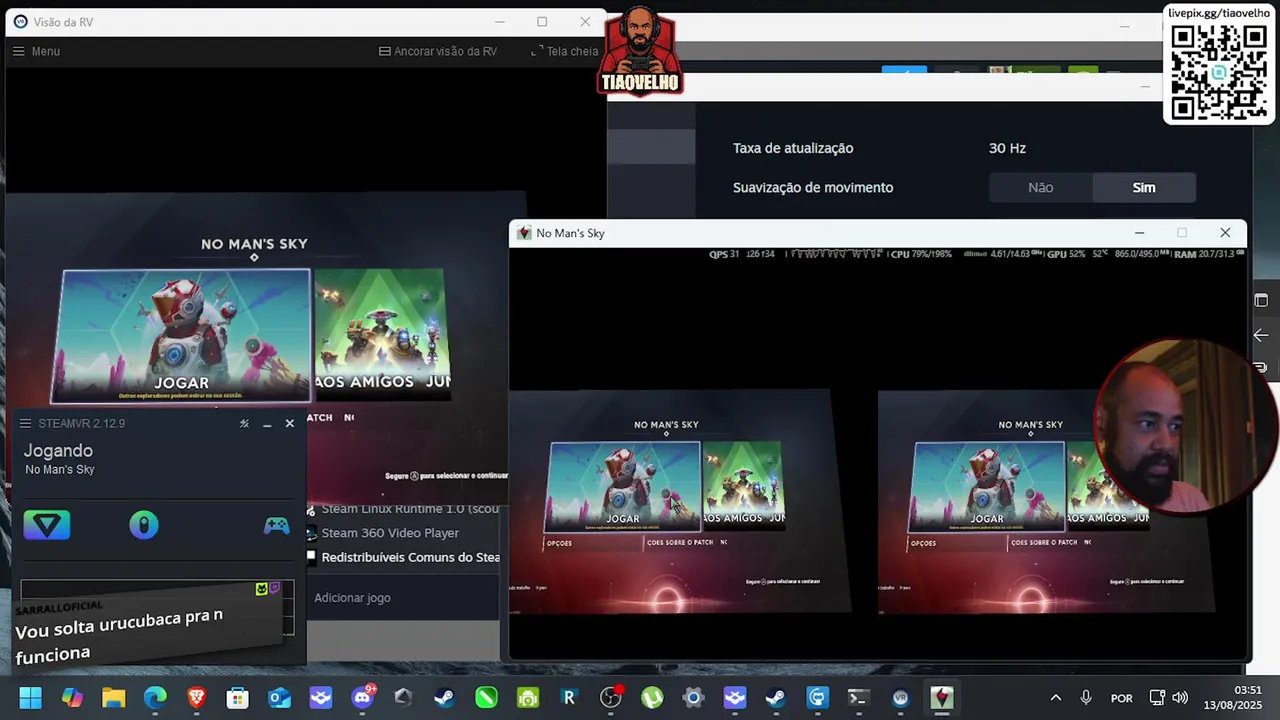Image resolution: width=1280 pixels, height=720 pixels.
Task: Open the gear settings app on taskbar
Action: click(693, 698)
